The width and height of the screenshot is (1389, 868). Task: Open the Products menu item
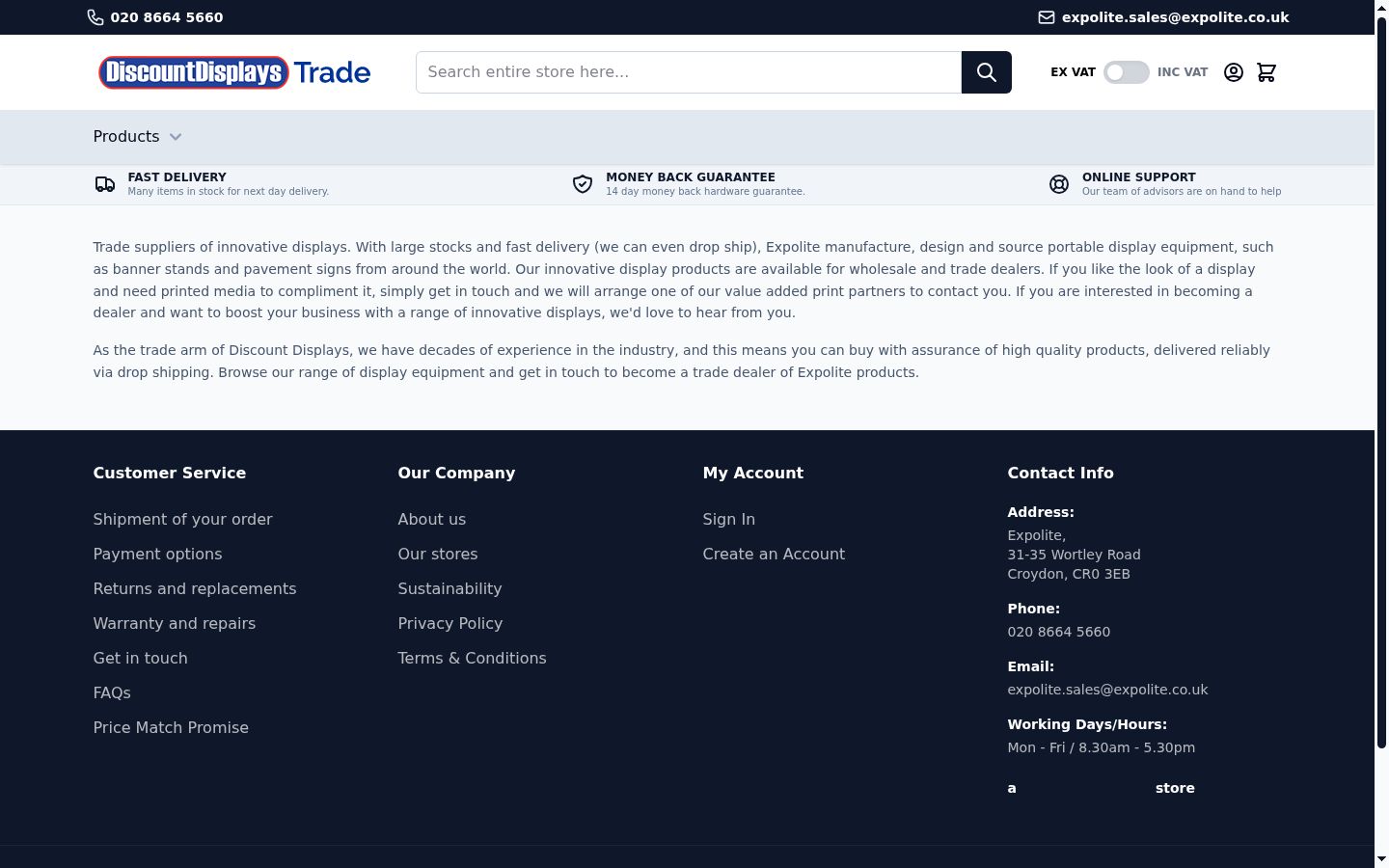[126, 137]
